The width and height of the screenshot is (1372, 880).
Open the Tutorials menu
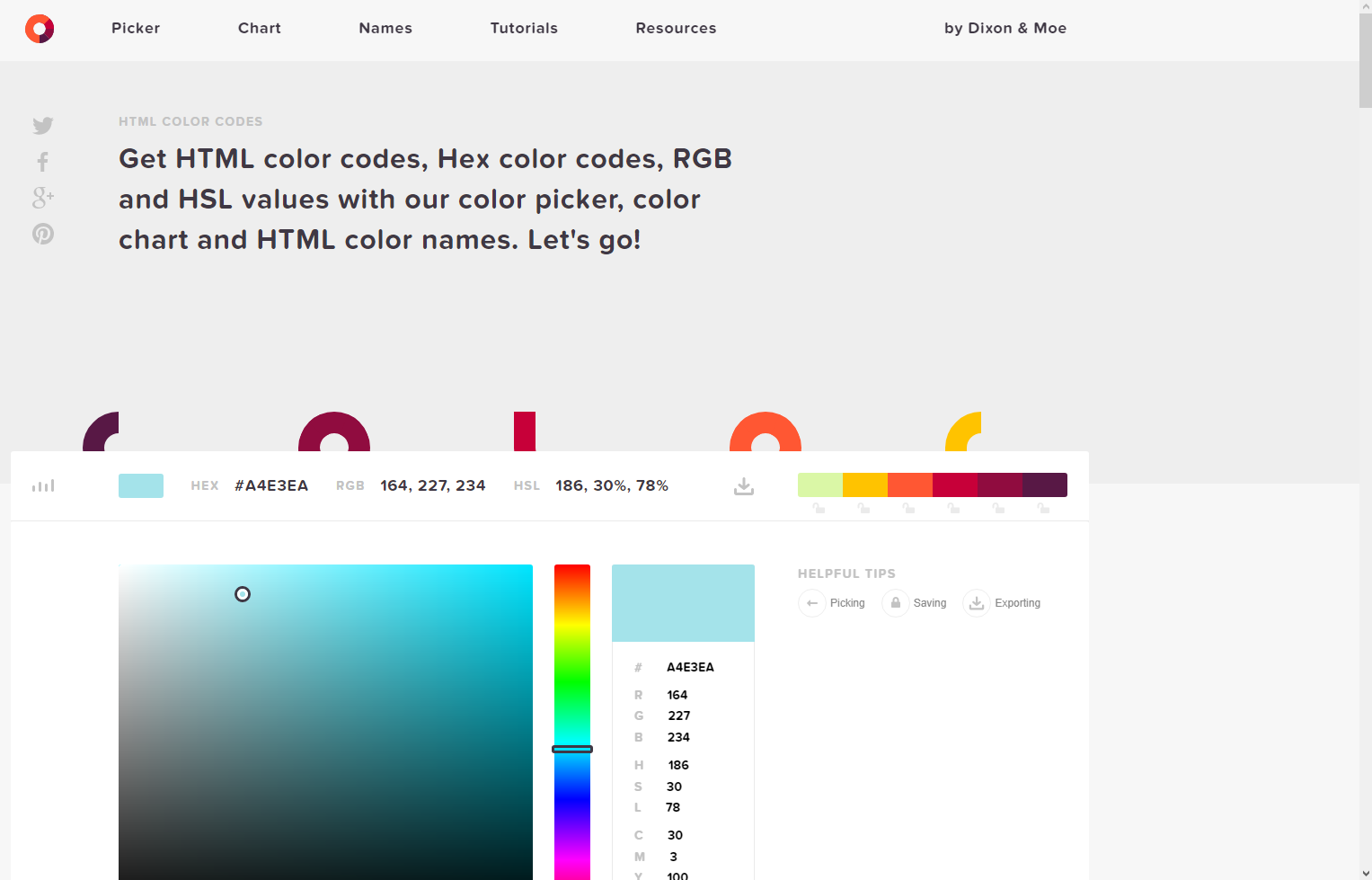coord(524,28)
